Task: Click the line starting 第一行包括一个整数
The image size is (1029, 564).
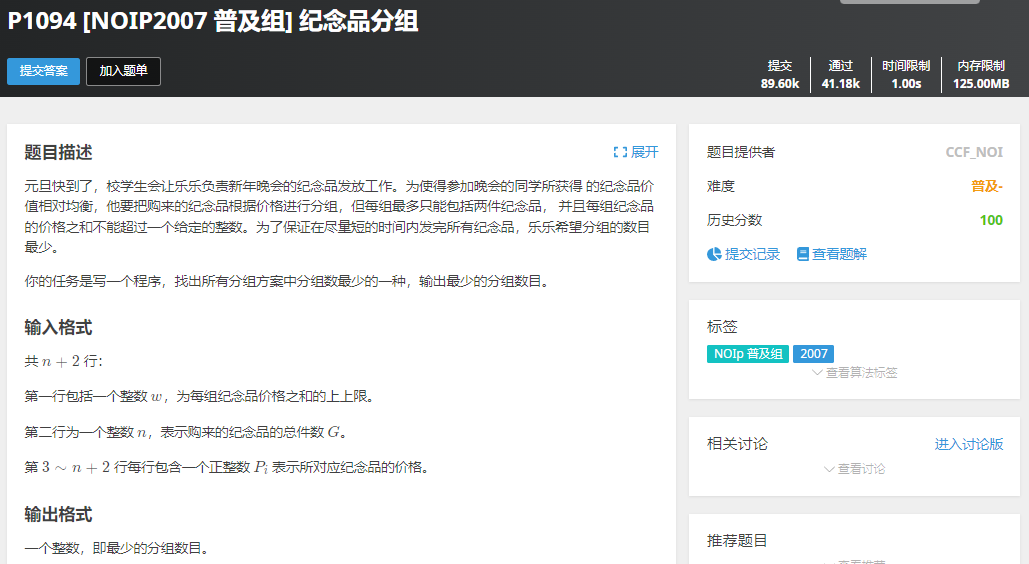Action: [202, 397]
